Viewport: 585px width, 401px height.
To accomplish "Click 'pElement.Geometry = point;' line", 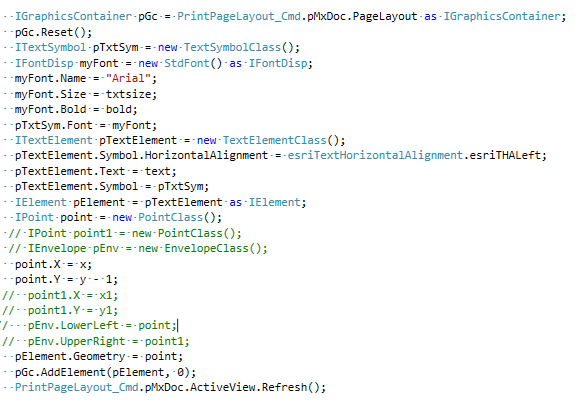I will [98, 356].
